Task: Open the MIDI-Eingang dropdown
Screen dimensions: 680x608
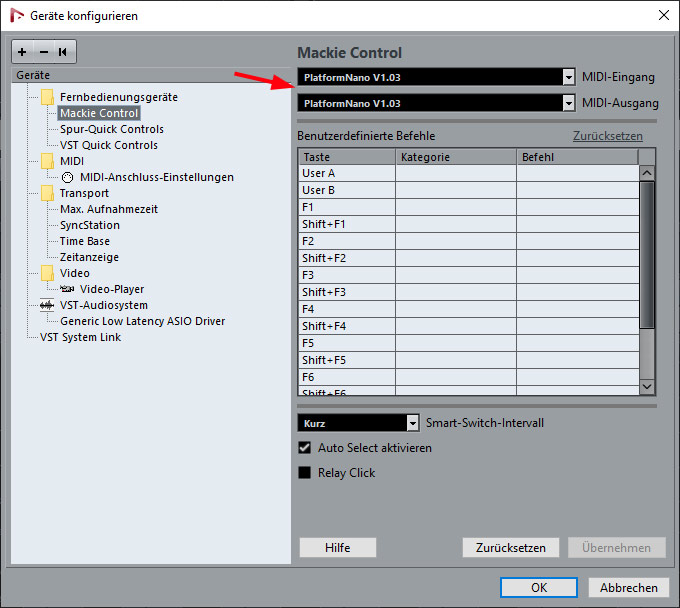Action: tap(569, 77)
